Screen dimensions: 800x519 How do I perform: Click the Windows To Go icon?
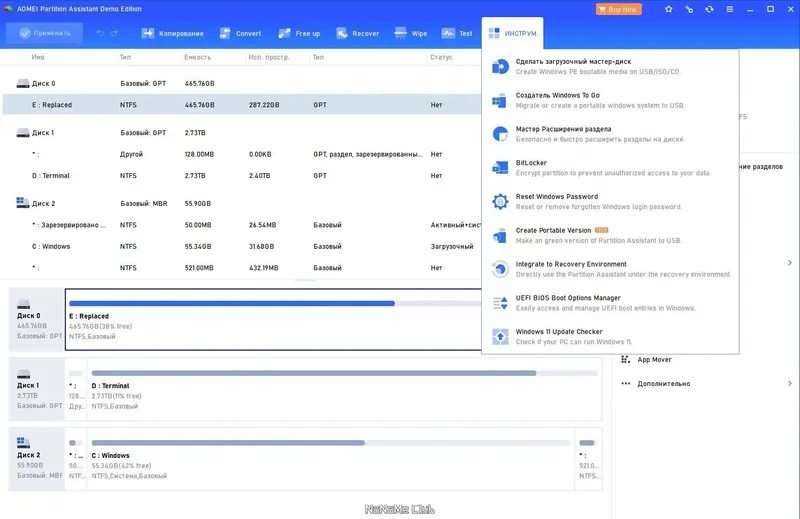click(x=500, y=101)
